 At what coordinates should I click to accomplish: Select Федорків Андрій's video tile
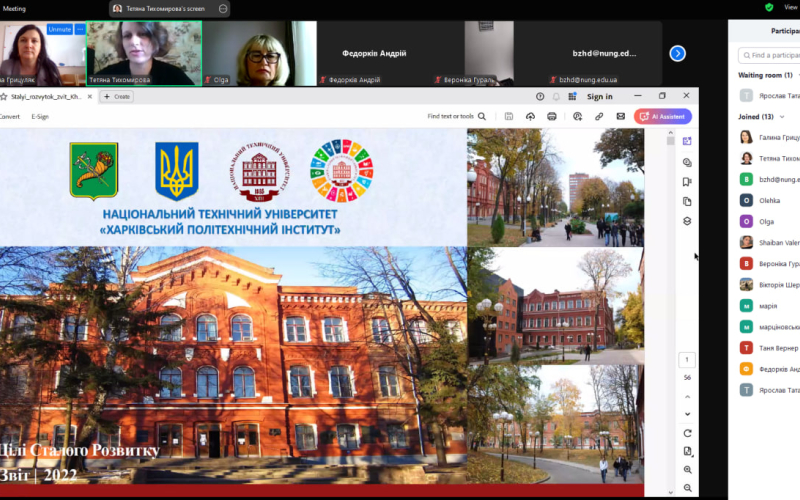point(374,53)
